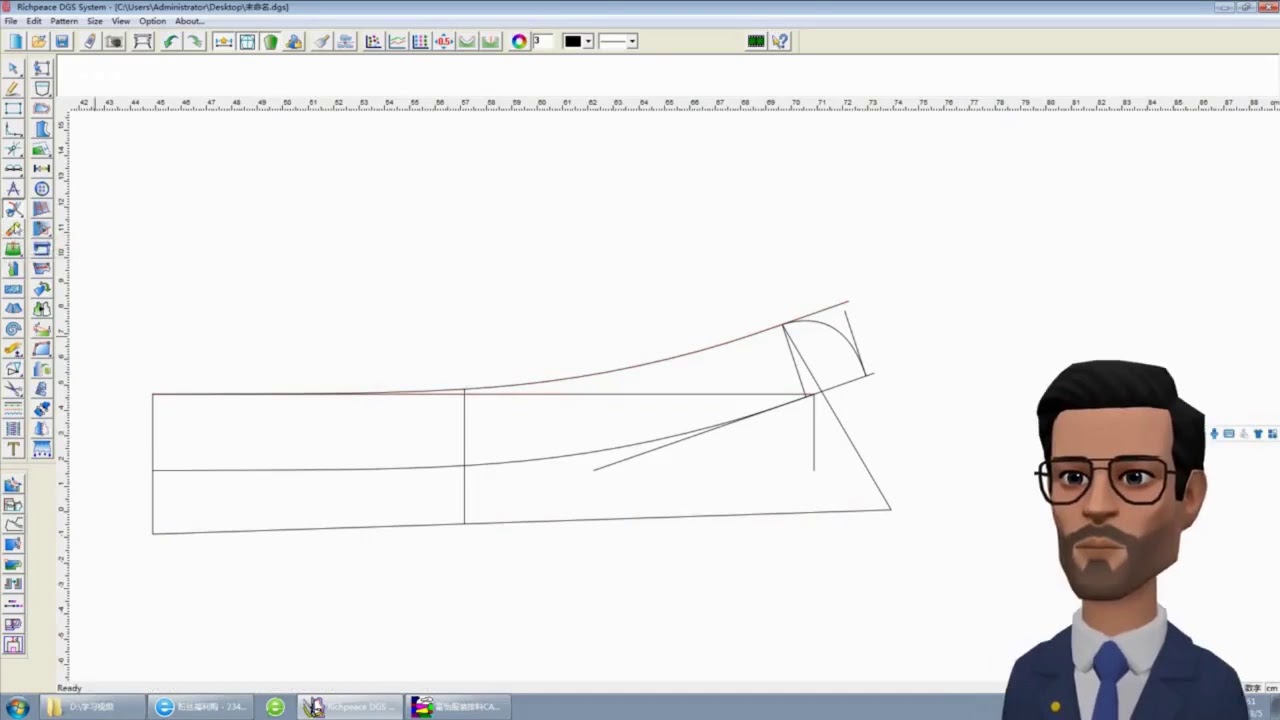Viewport: 1280px width, 720px height.
Task: Click the Undo green arrow icon
Action: click(171, 41)
